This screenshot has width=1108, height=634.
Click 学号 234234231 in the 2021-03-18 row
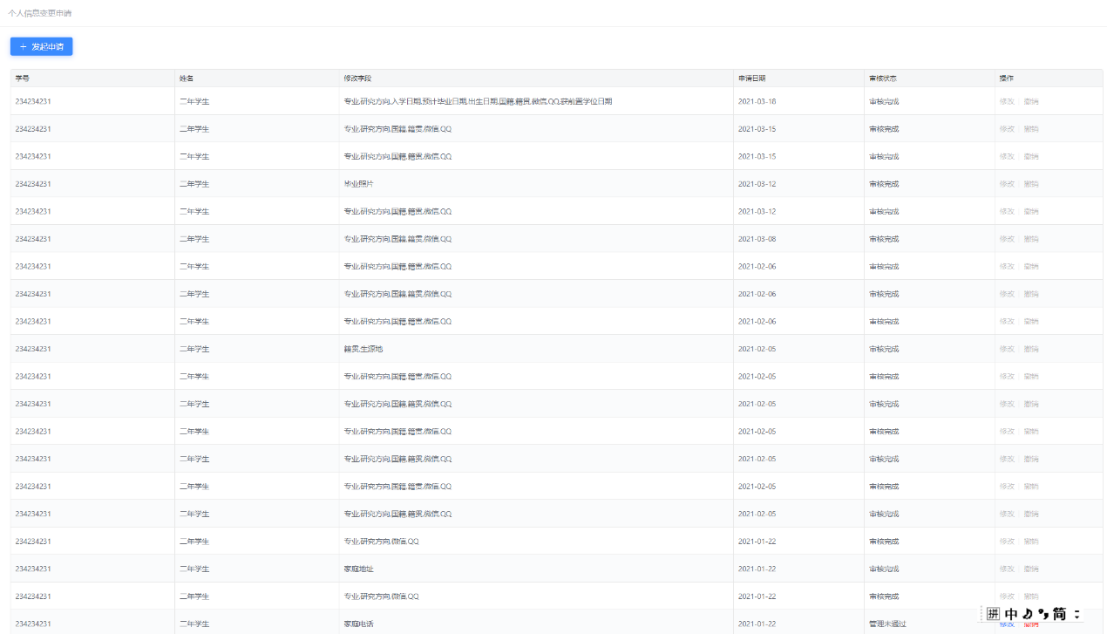[x=33, y=102]
